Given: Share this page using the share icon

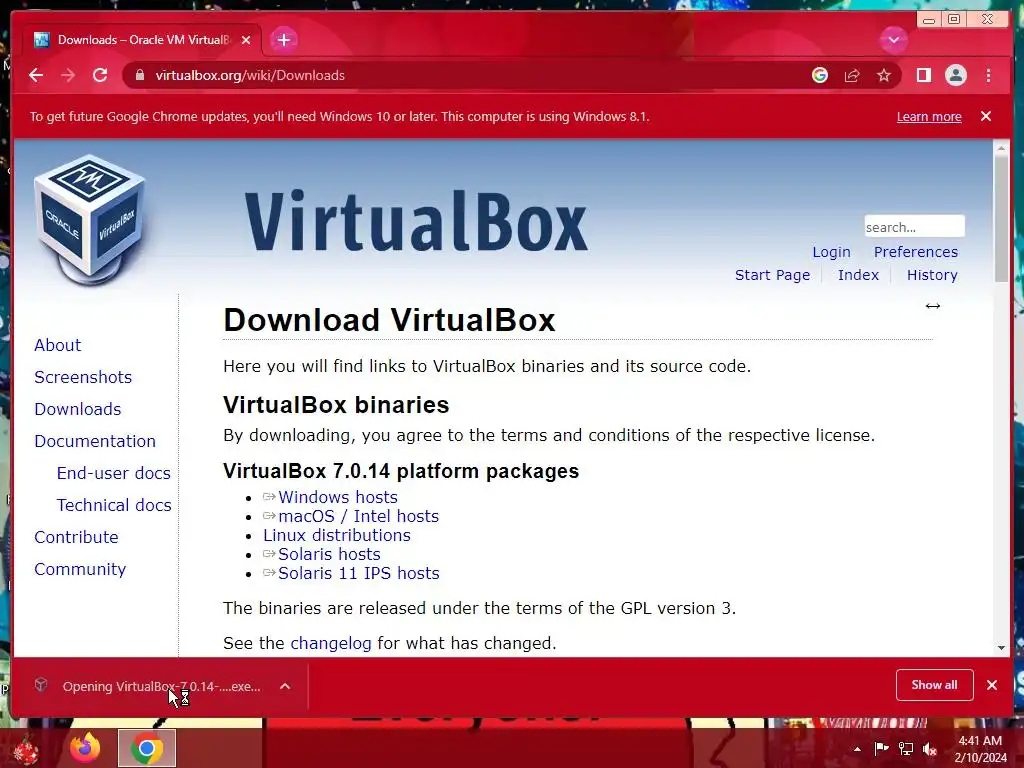Looking at the screenshot, I should tap(852, 75).
